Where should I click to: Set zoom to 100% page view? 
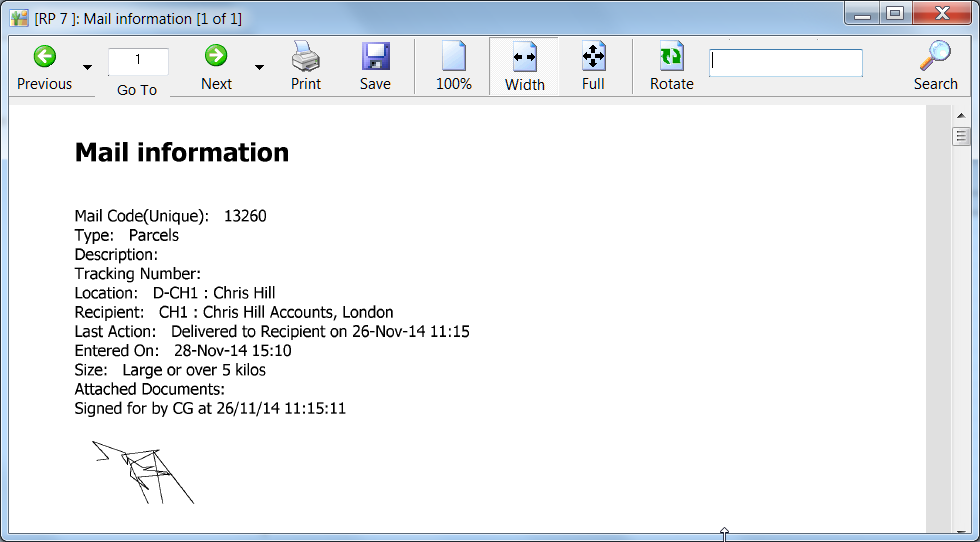tap(453, 56)
